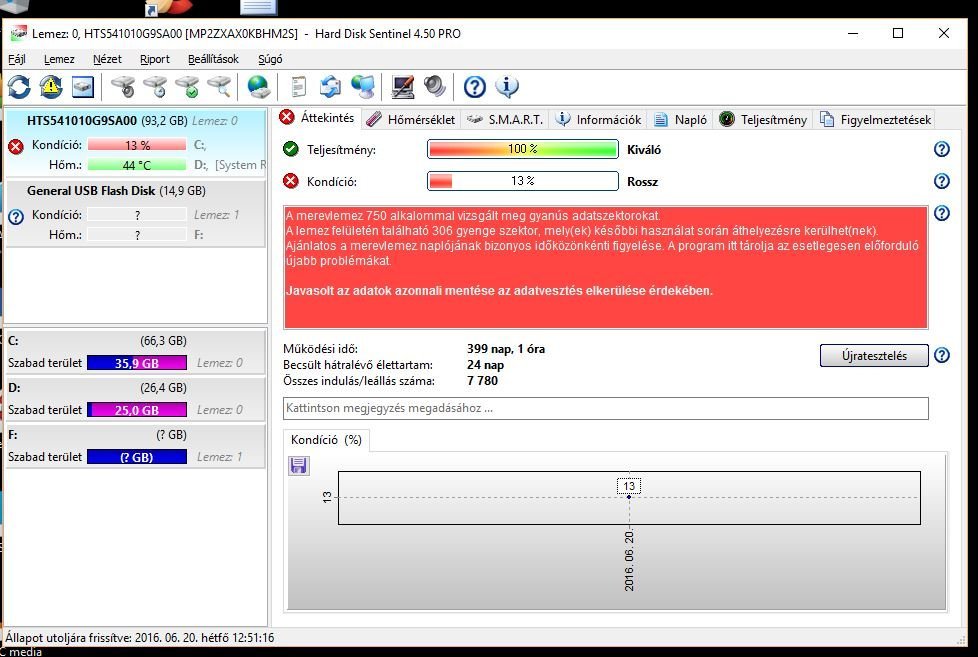Screen dimensions: 978x657
Task: Click the blue-framed disk drive toolbar icon
Action: coord(82,87)
